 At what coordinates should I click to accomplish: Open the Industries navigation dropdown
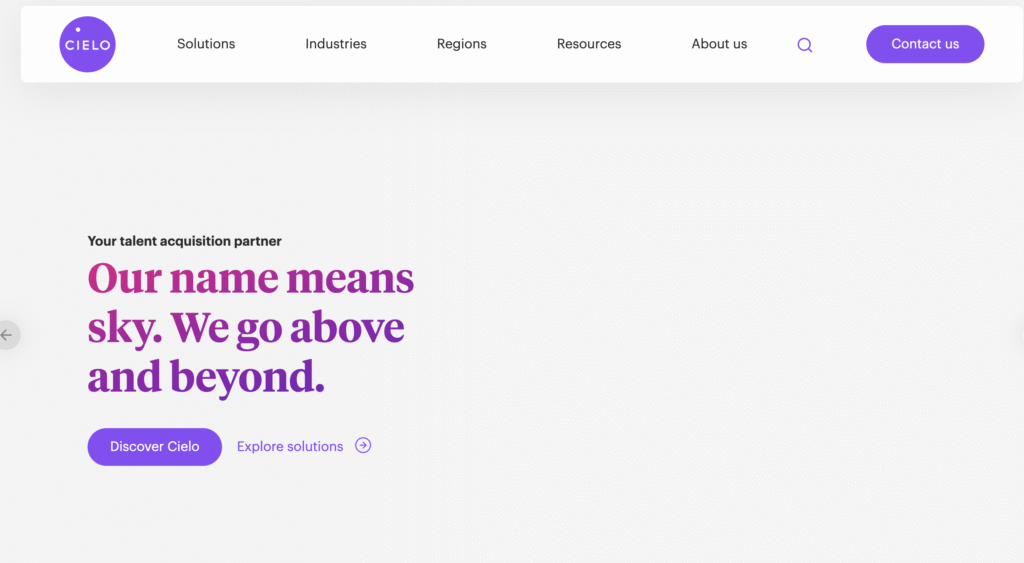coord(336,44)
